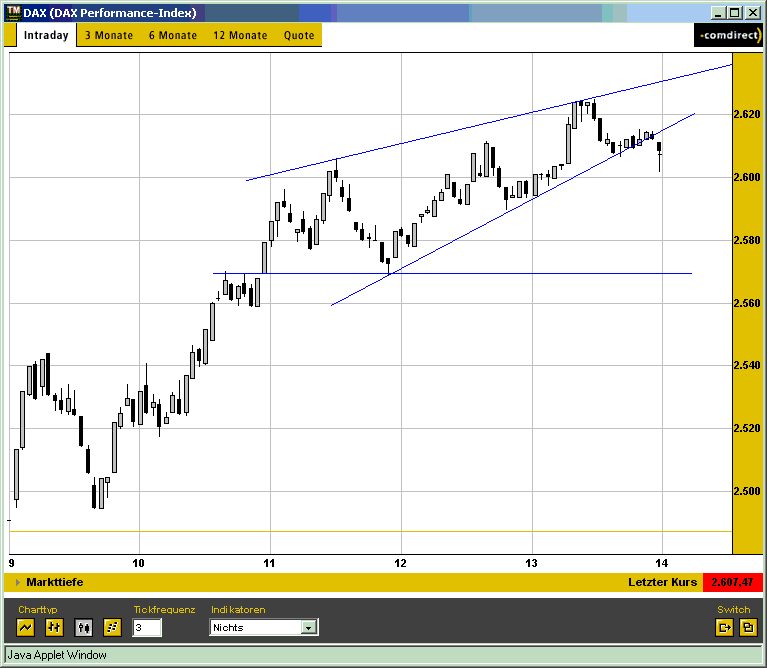This screenshot has width=767, height=668.
Task: Click the Letzter Kurs value 2.607,47
Action: coord(732,582)
